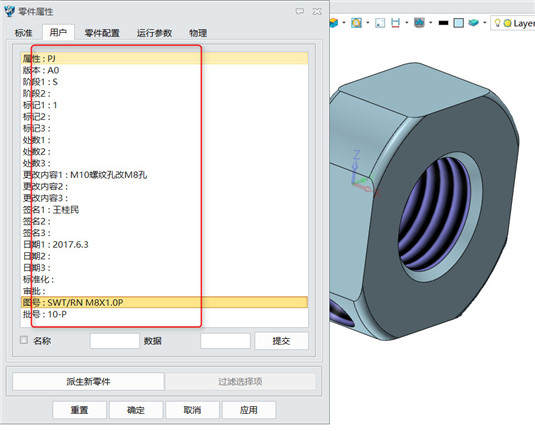Click the yellow ring view icon
The image size is (535, 431).
356,23
